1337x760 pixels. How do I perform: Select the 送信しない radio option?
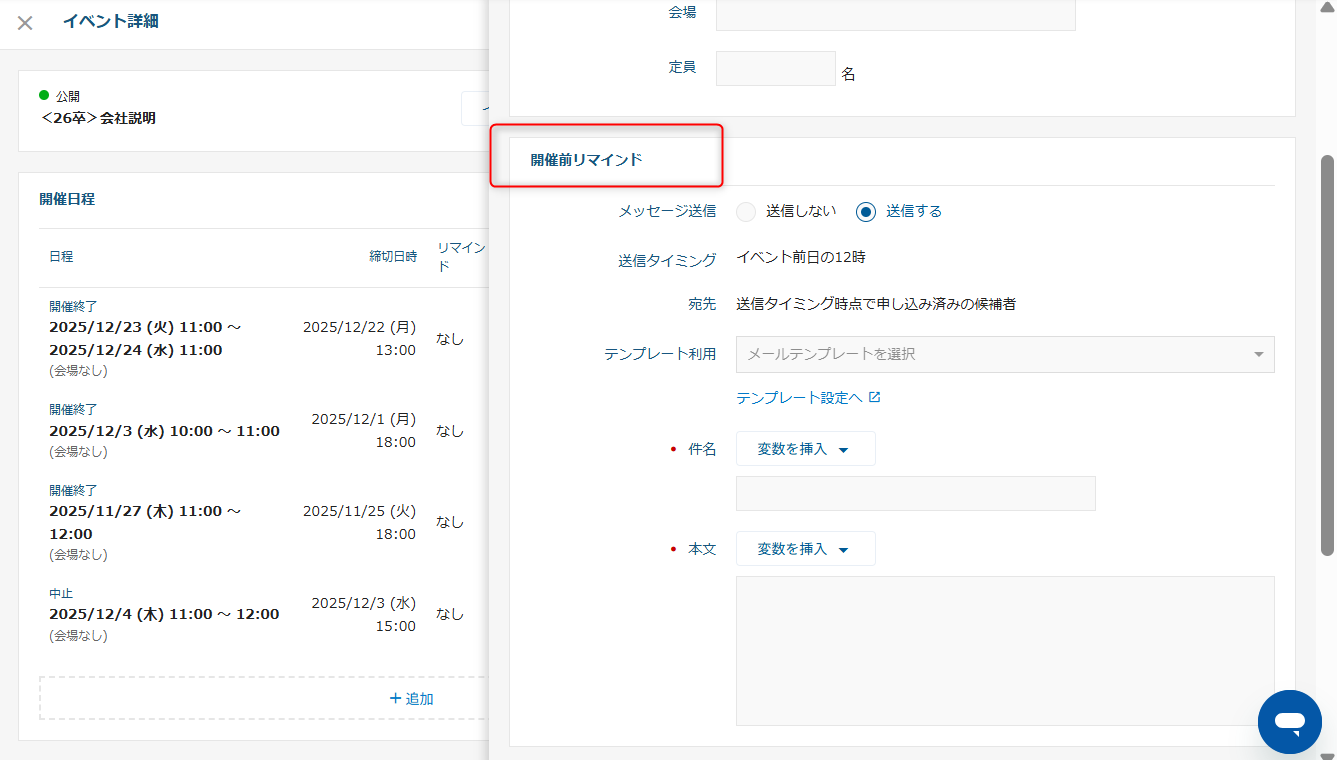(x=746, y=211)
